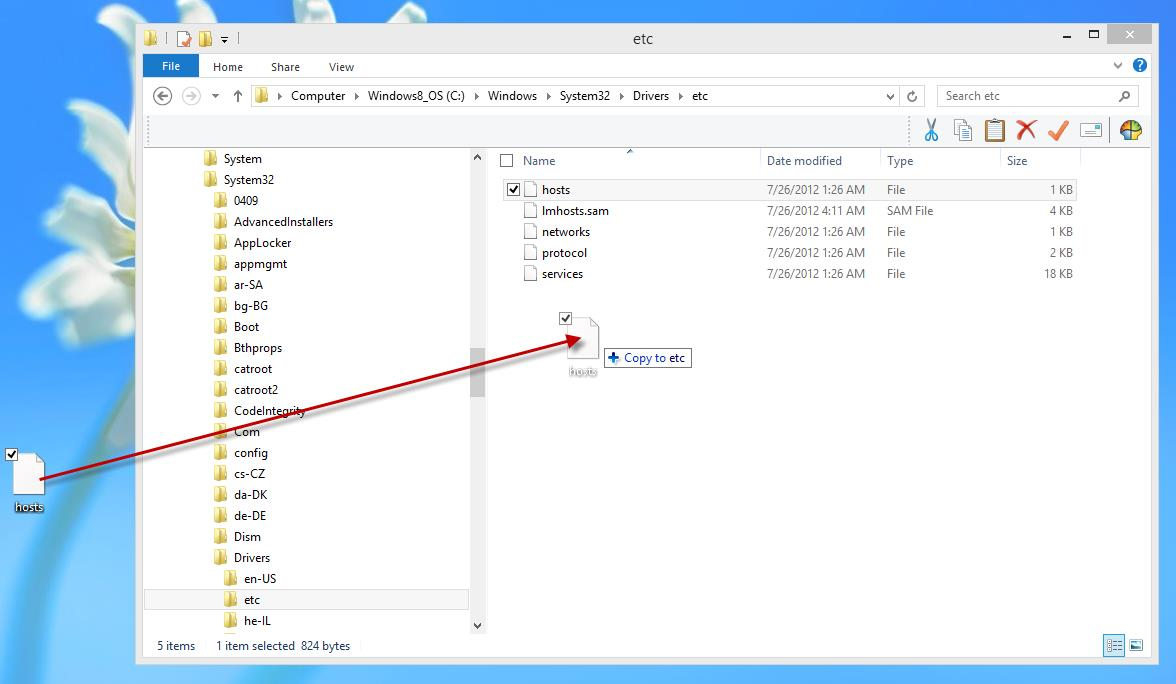Open the Share ribbon tab

tap(285, 67)
